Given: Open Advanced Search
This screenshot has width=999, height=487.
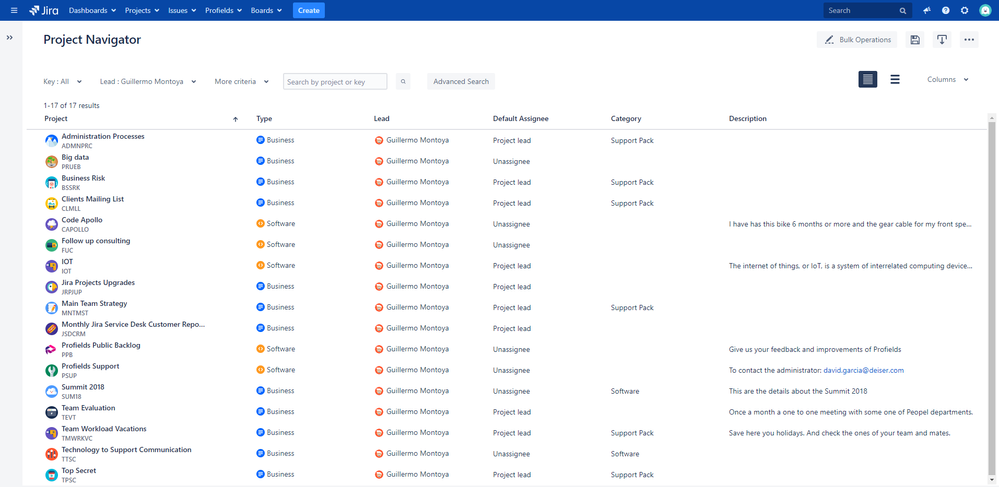Looking at the screenshot, I should (461, 82).
